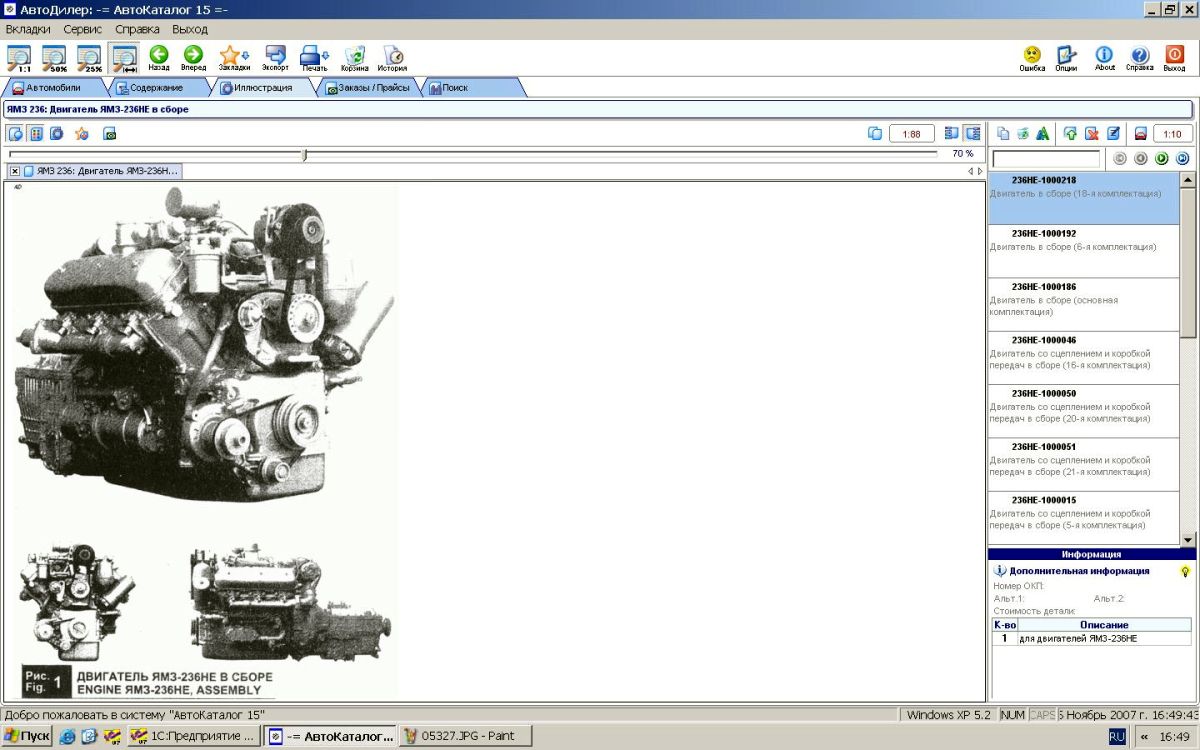This screenshot has height=750, width=1200.
Task: Select part 236НЕ-1000186 in the list
Action: pyautogui.click(x=1084, y=304)
